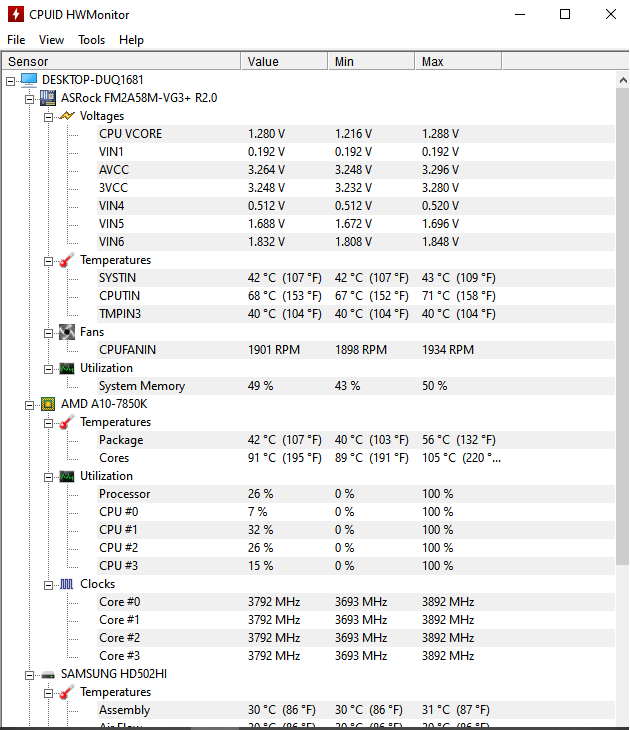630x730 pixels.
Task: Click the Clocks waveform icon
Action: (67, 584)
